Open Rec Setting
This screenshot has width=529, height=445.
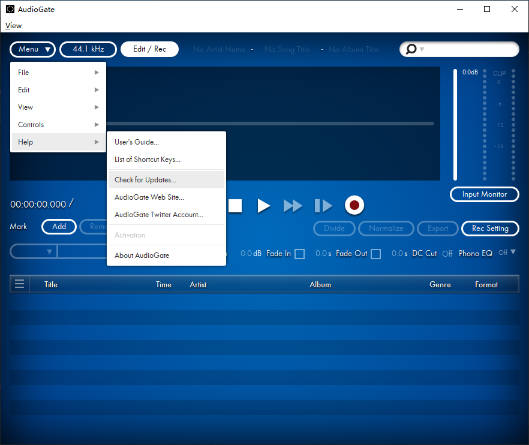490,228
